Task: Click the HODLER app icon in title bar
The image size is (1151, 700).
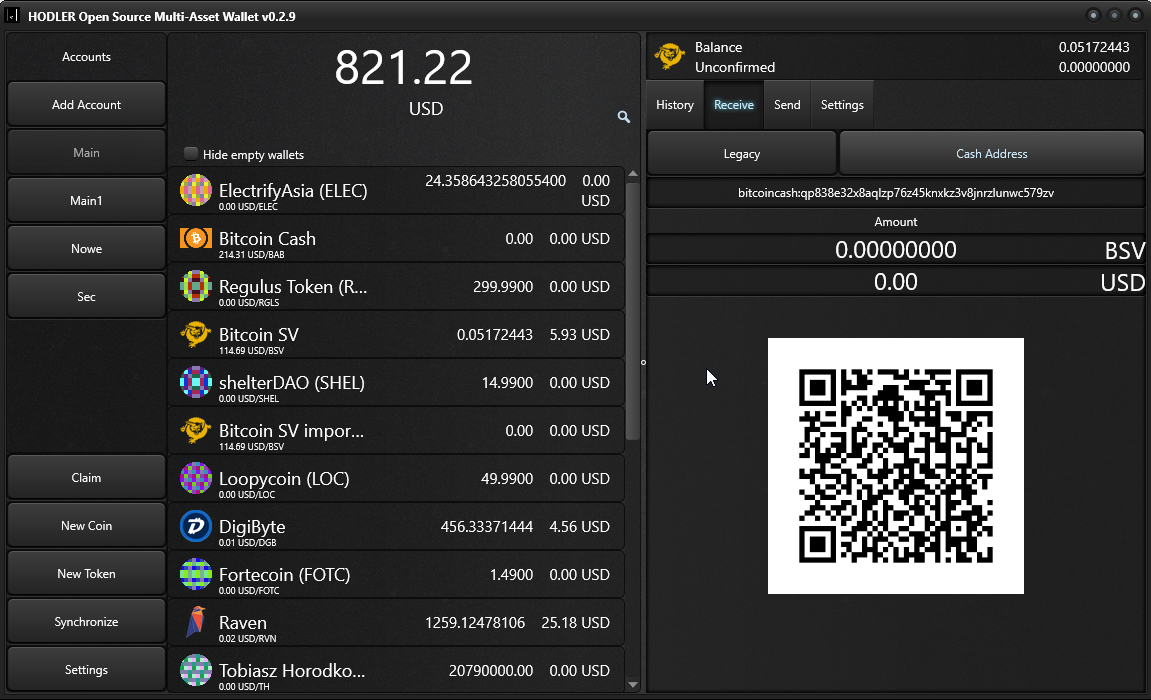Action: (x=12, y=15)
